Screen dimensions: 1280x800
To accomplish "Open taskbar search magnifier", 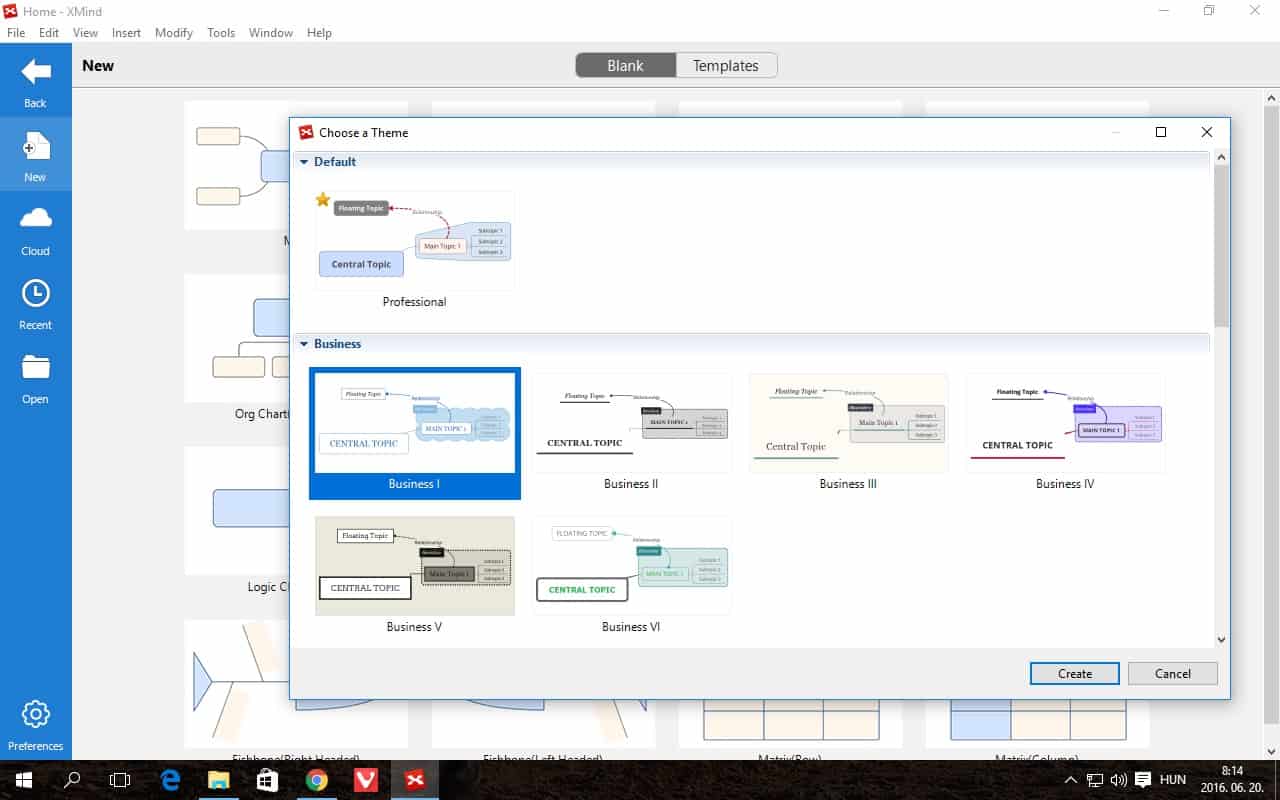I will 72,780.
